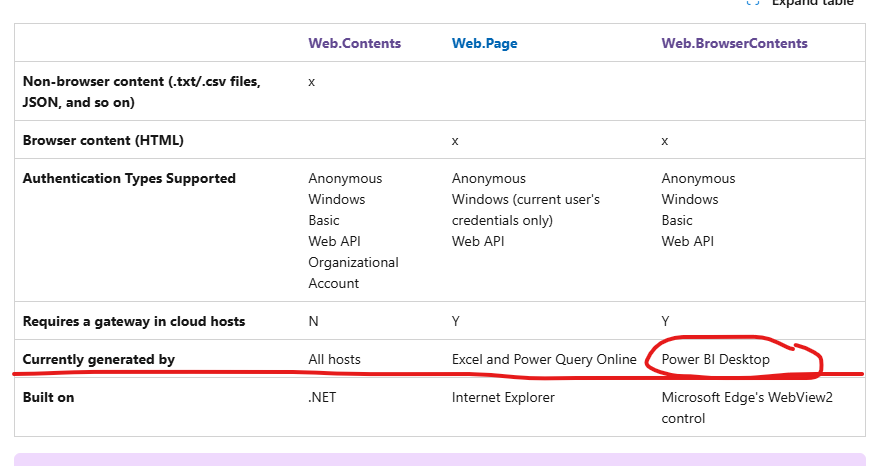Click Web.BrowserContents' 'x' in Browser content row
The image size is (881, 466).
665,141
